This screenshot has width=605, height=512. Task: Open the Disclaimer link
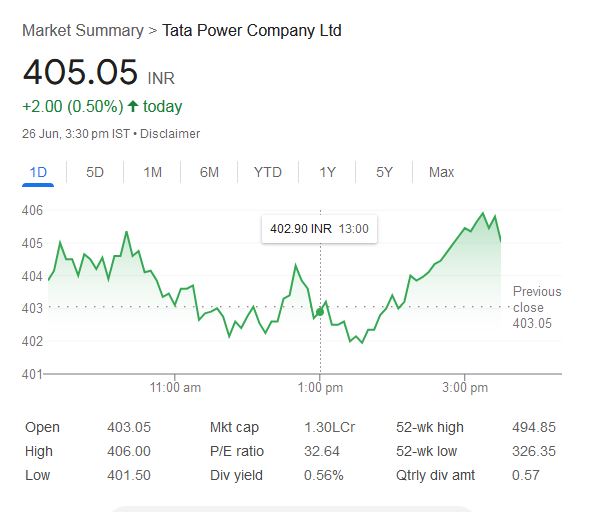(x=170, y=134)
